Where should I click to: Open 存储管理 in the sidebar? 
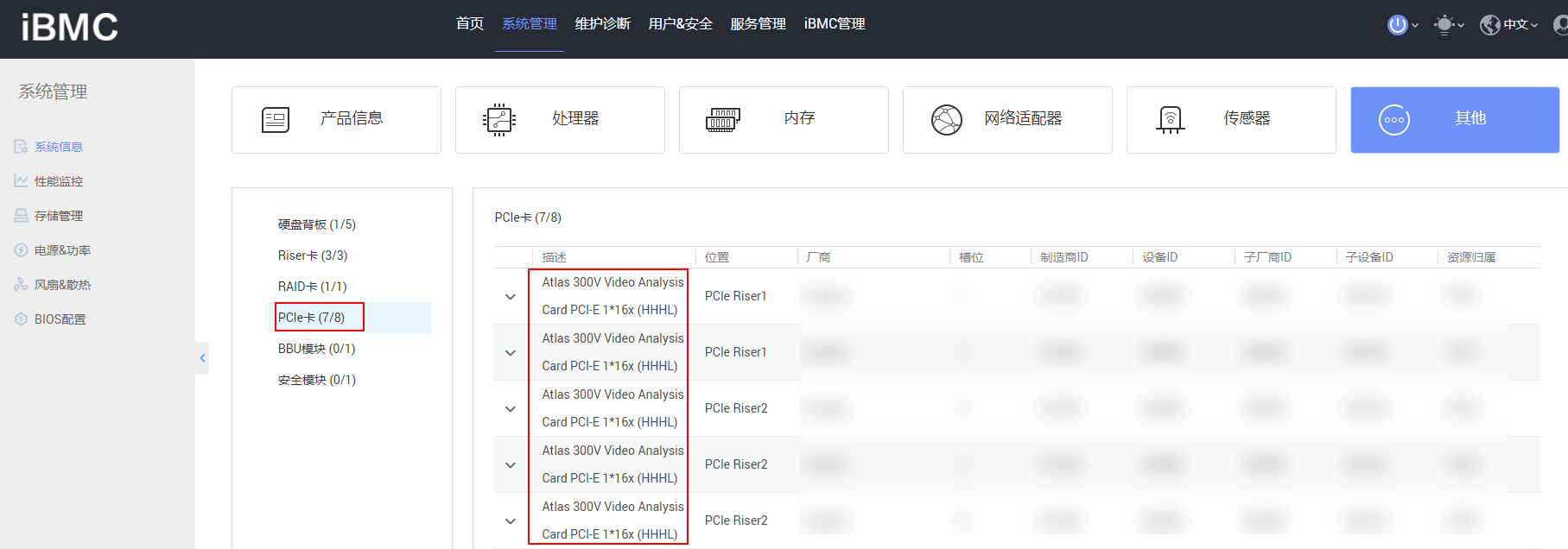(x=59, y=216)
